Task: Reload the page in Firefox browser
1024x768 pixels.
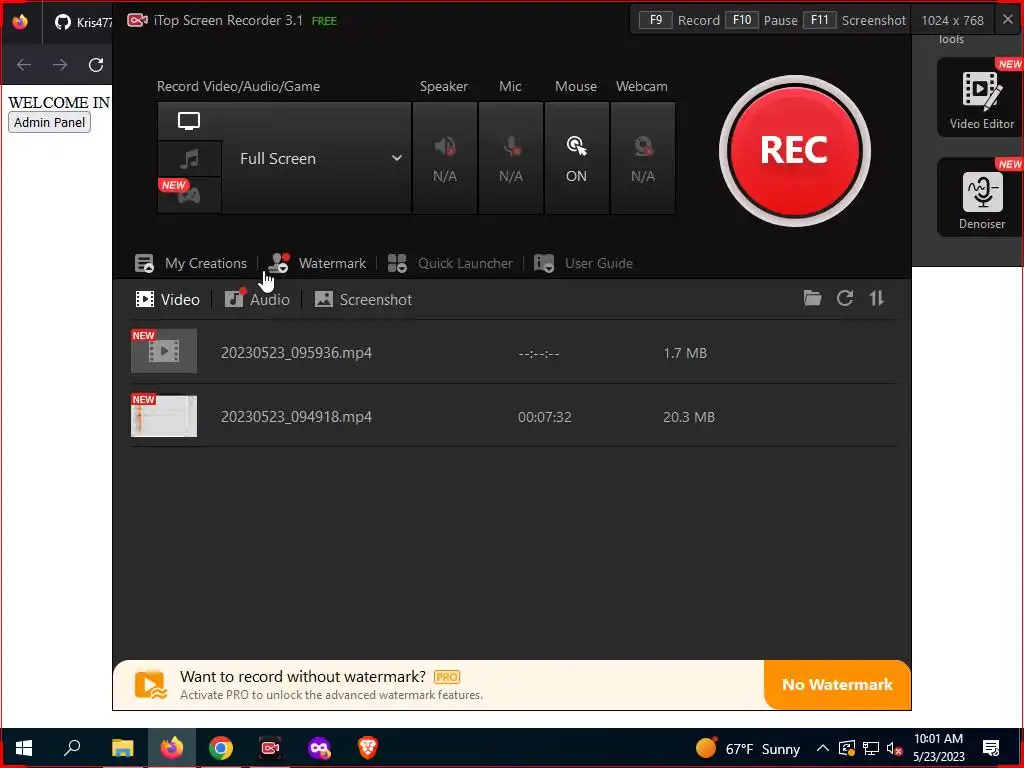Action: coord(96,65)
